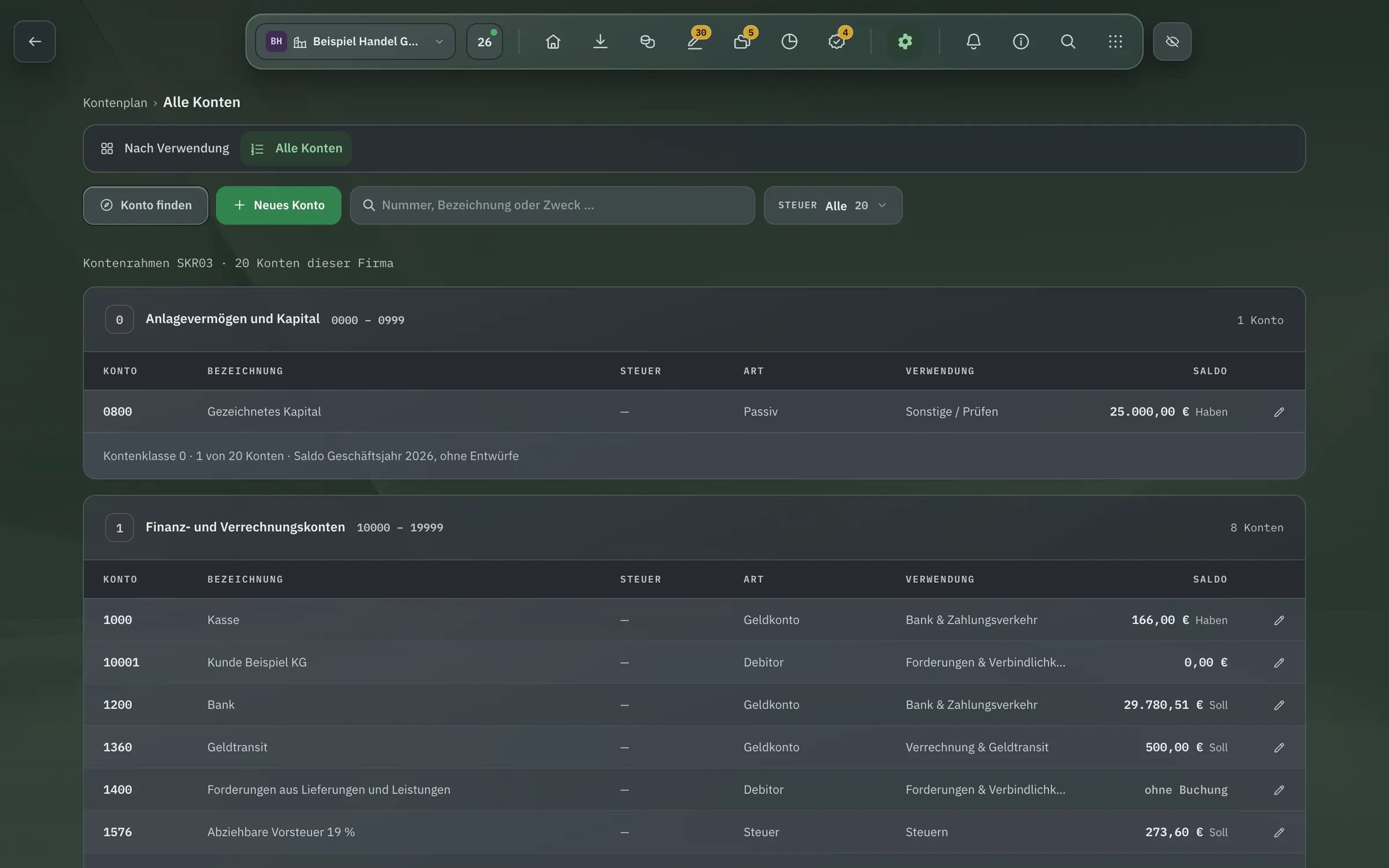The image size is (1389, 868).
Task: Select the Kunde Beispiel KG row
Action: (x=694, y=662)
